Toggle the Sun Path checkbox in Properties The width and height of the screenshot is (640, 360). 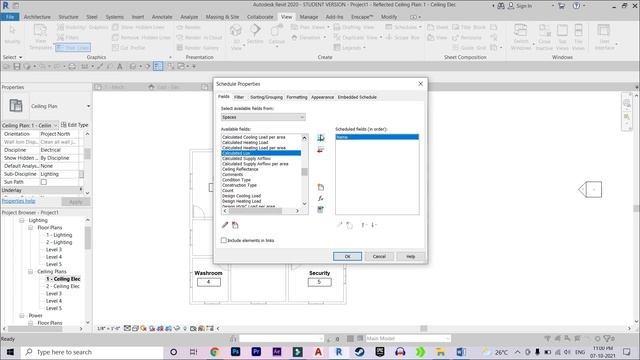tap(44, 182)
